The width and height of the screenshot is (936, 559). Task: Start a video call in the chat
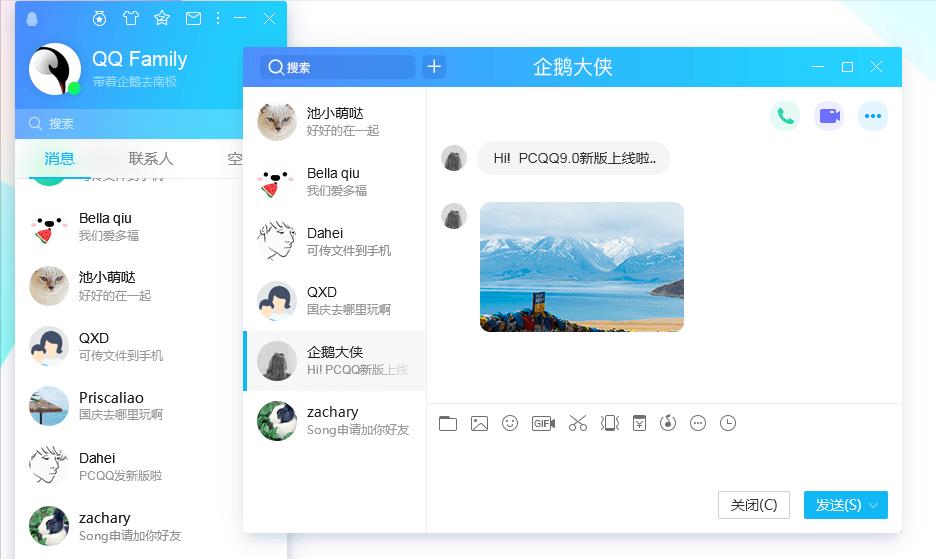click(829, 116)
